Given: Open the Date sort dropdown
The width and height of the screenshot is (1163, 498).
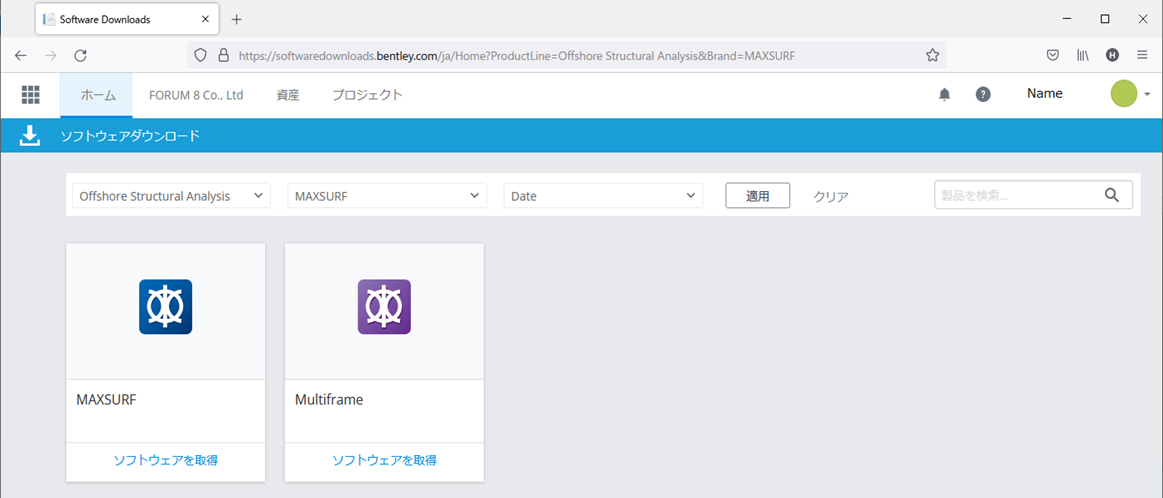Looking at the screenshot, I should 603,196.
